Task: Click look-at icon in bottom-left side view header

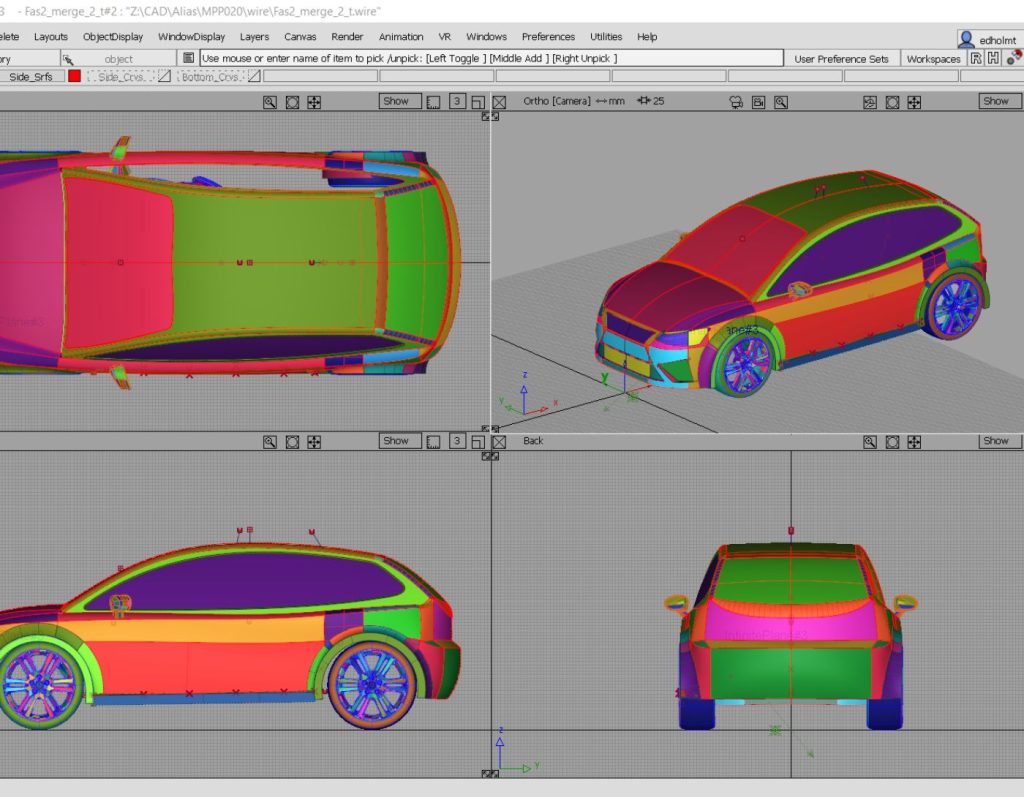Action: coord(292,442)
